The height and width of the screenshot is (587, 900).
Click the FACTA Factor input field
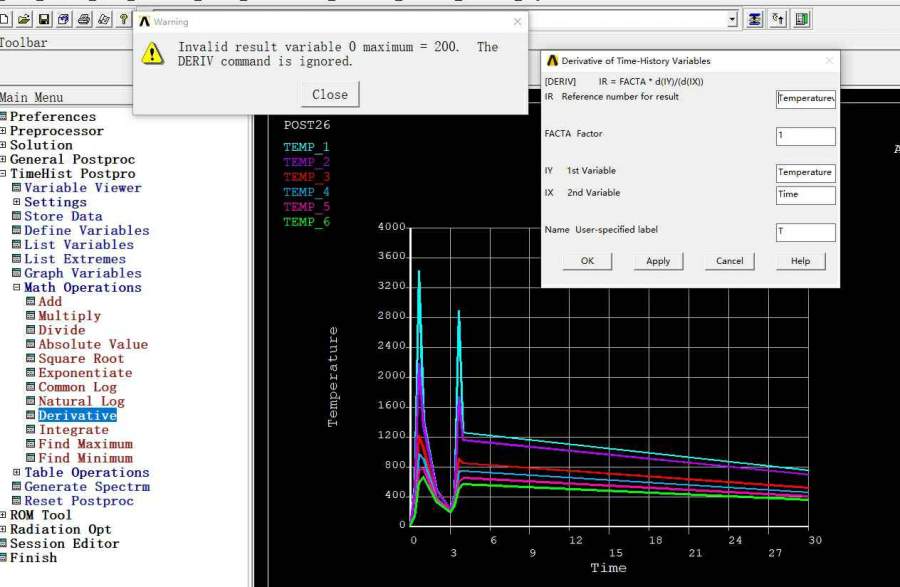point(805,136)
